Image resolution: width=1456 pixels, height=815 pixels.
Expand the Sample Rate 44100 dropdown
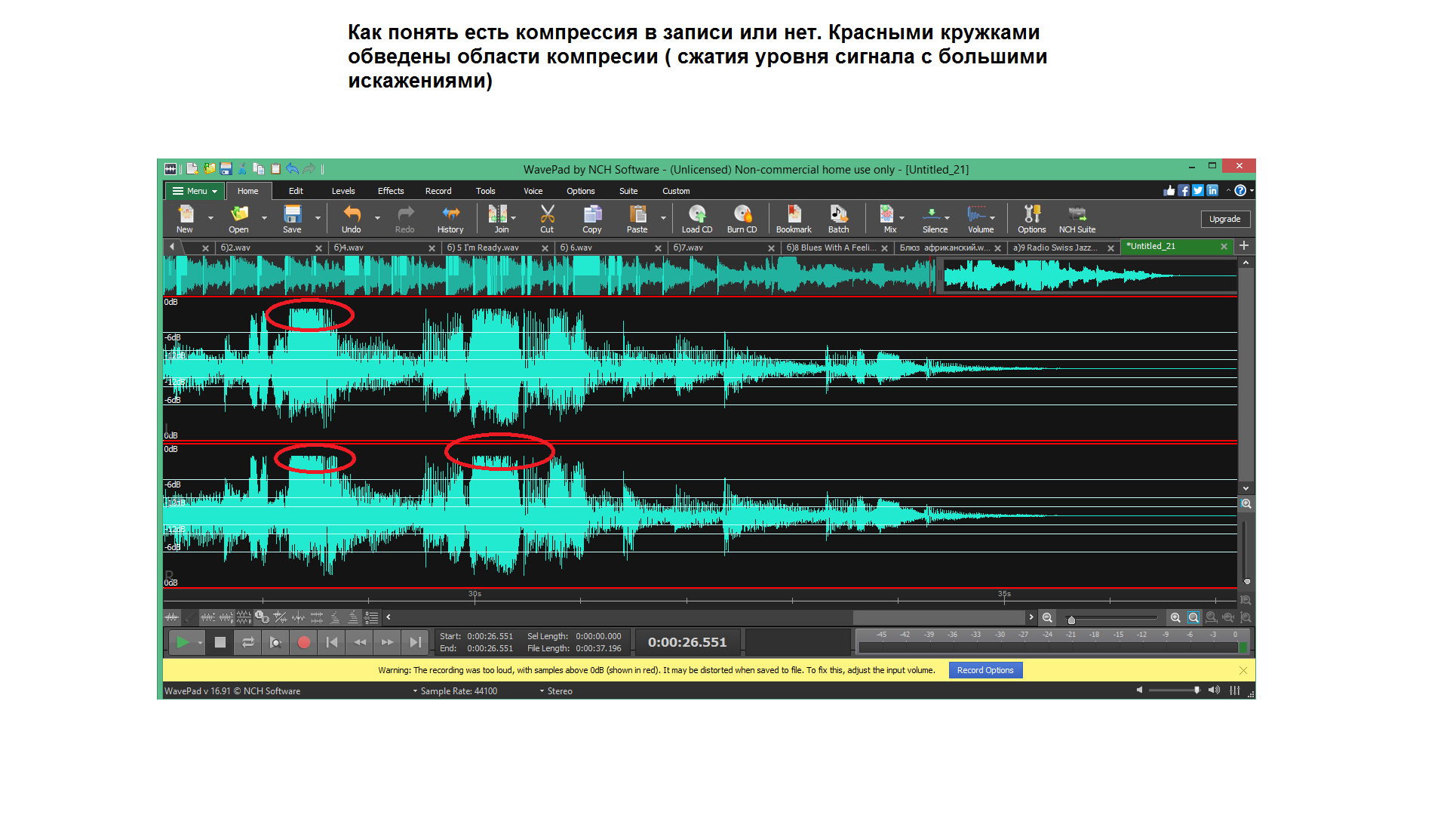[x=416, y=690]
